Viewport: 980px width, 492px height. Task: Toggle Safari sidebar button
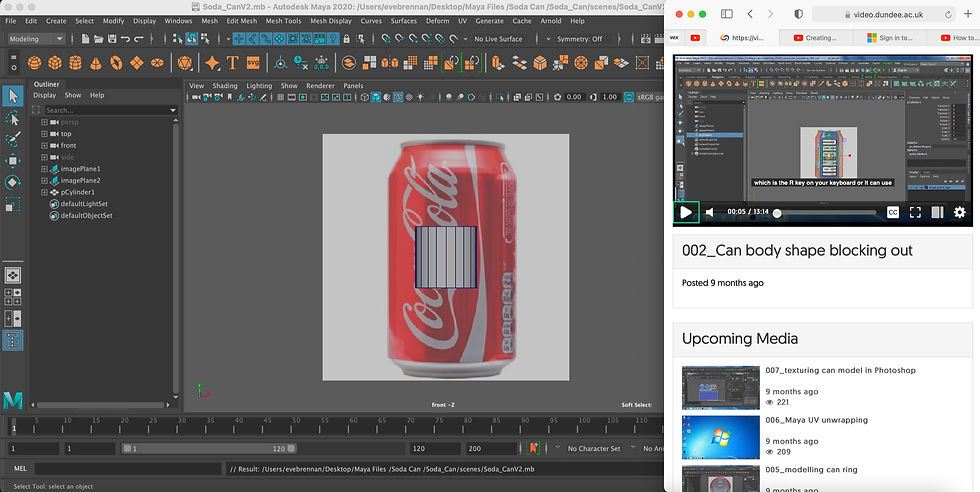pyautogui.click(x=726, y=14)
